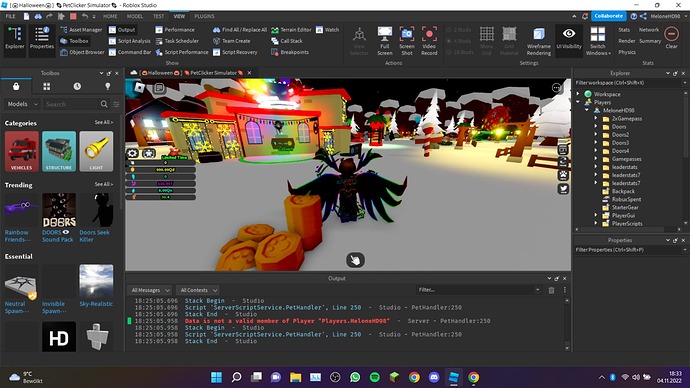The image size is (690, 388).
Task: Toggle UI Visibility
Action: (569, 40)
